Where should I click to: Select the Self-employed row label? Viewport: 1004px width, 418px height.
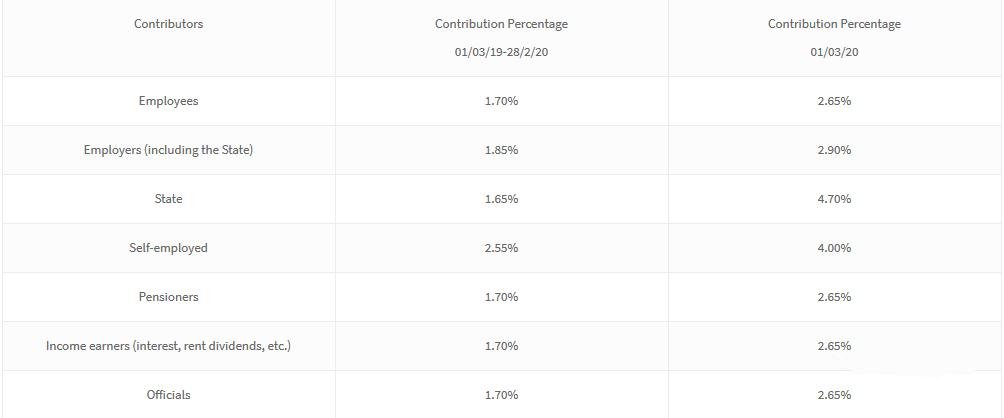[168, 248]
